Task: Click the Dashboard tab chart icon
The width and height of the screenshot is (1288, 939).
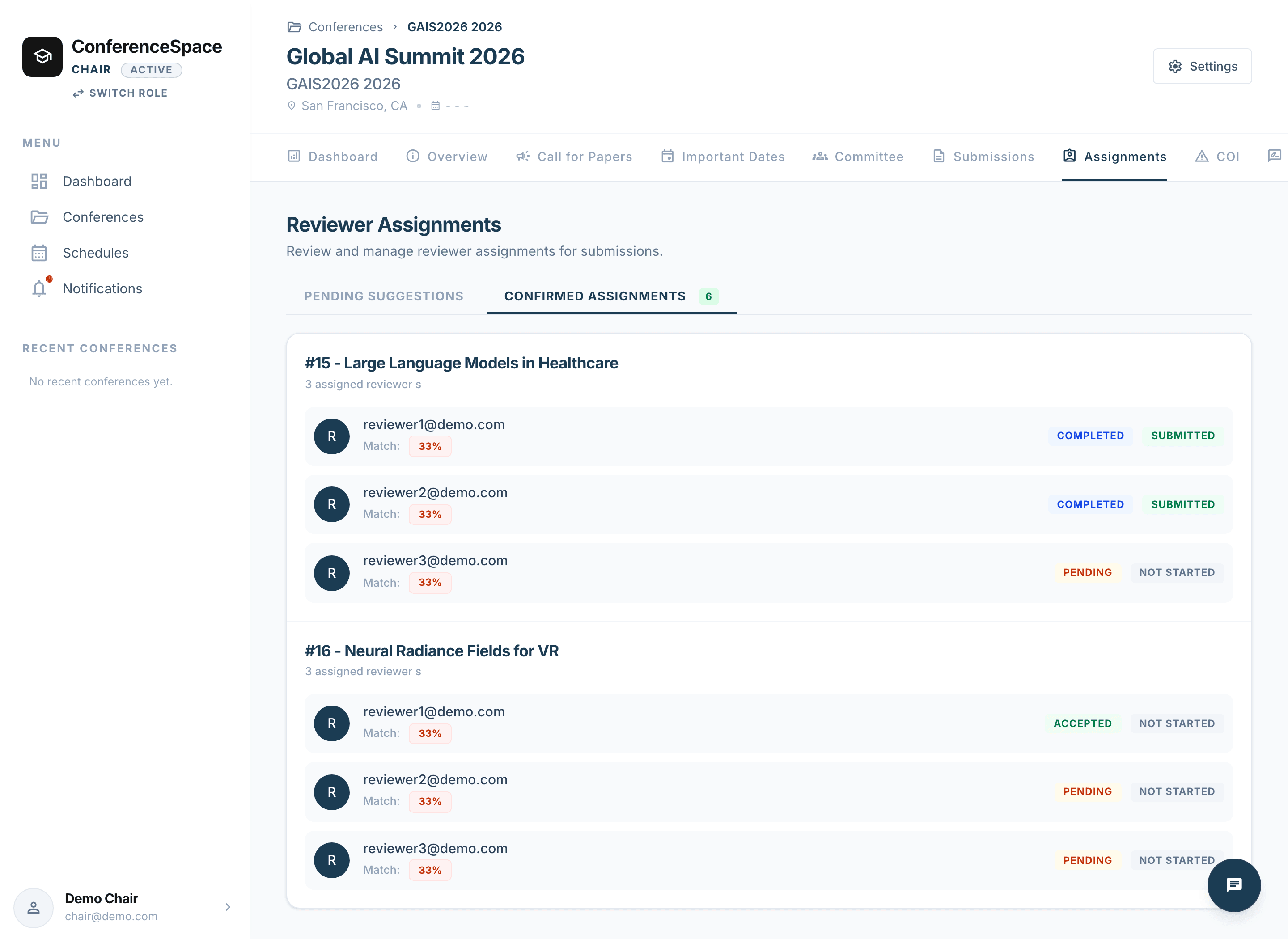Action: click(294, 156)
